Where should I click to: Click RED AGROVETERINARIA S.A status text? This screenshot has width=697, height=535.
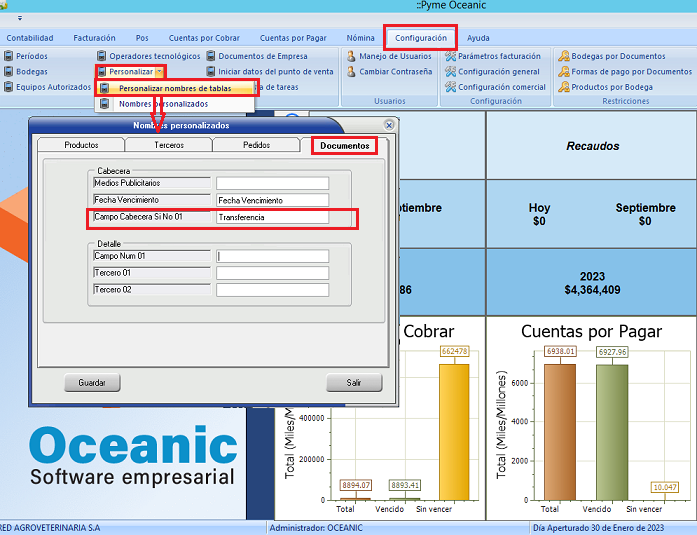point(50,528)
